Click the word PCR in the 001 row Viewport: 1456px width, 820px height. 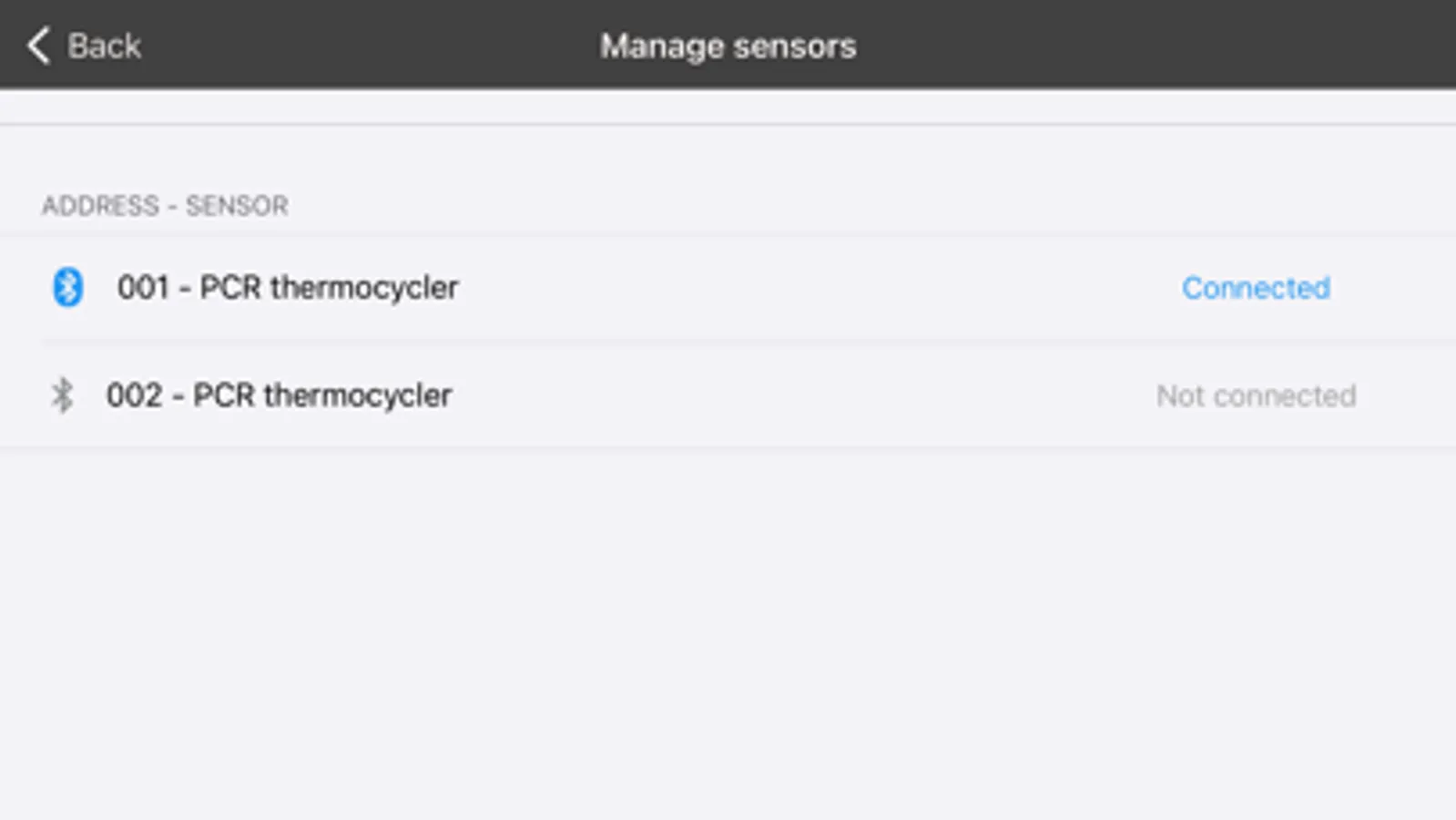[230, 288]
